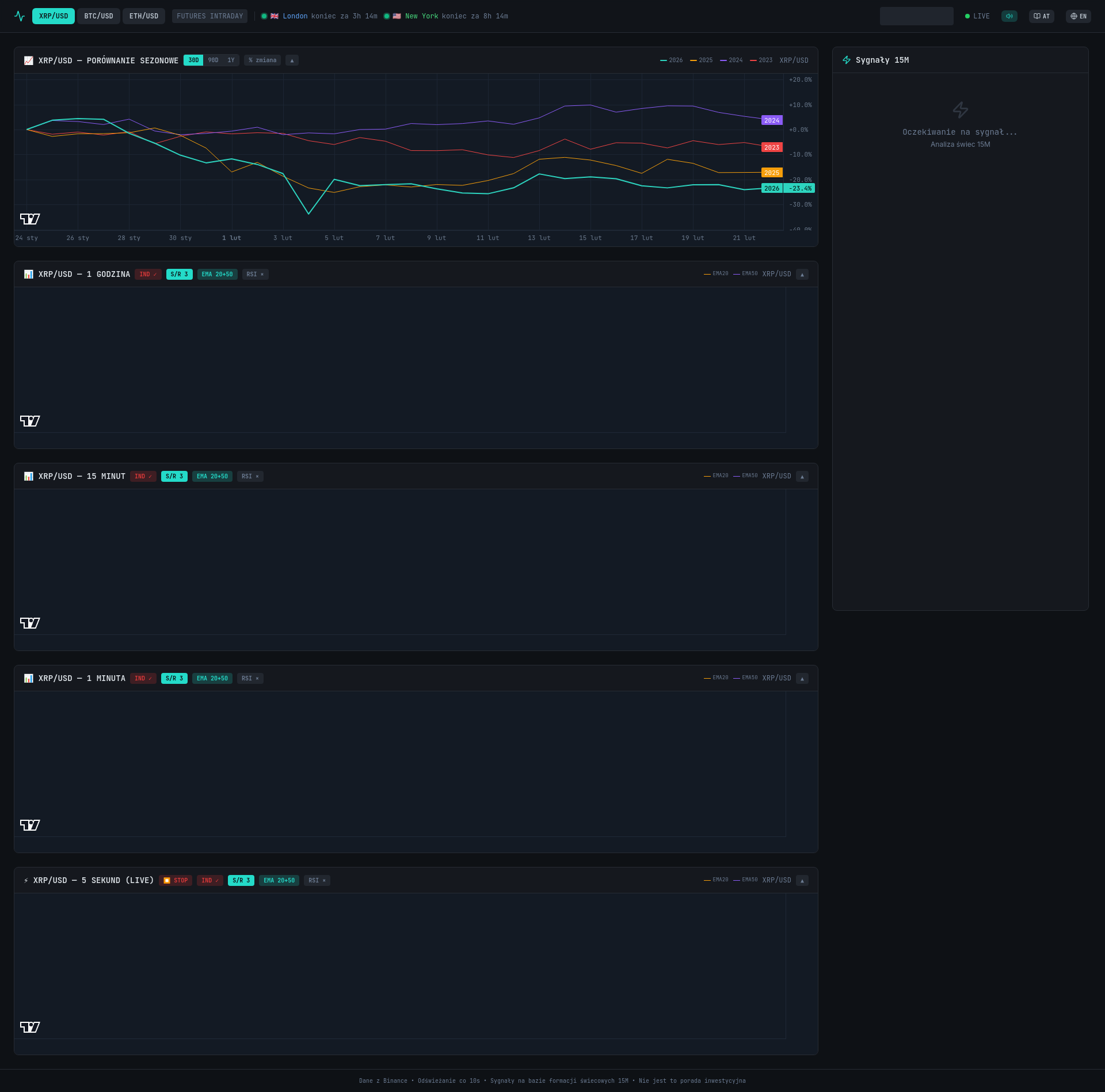This screenshot has height=1092, width=1105.
Task: Collapse the 15 MINUT chart panel
Action: click(x=802, y=477)
